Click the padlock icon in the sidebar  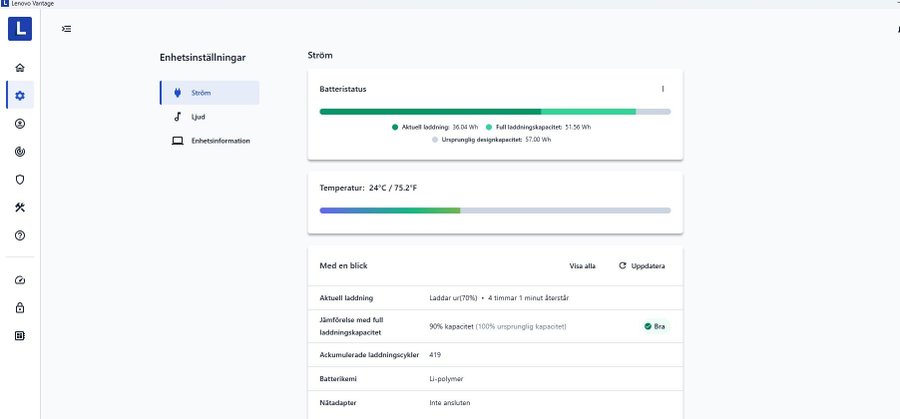(20, 308)
